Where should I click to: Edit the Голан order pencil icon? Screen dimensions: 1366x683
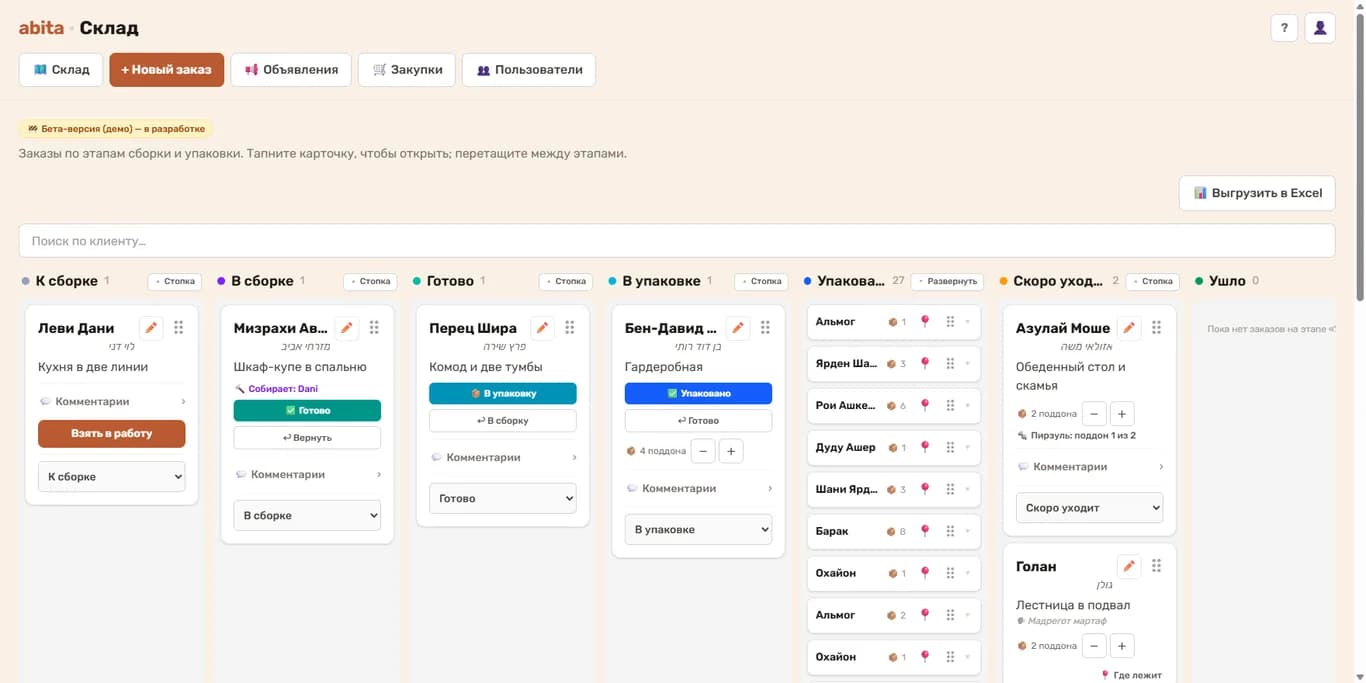pos(1129,566)
